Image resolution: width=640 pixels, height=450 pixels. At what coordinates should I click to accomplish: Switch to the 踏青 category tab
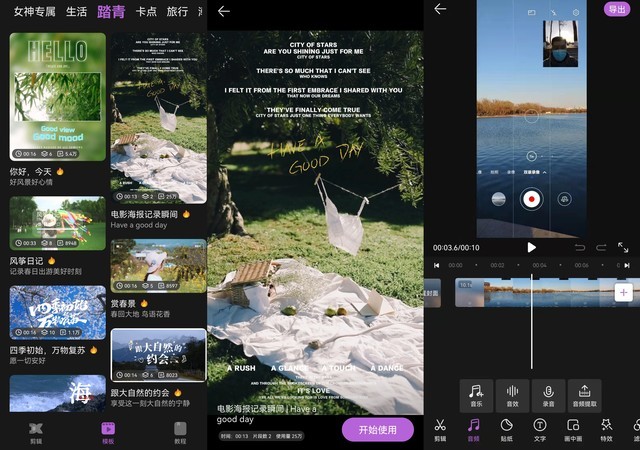tap(111, 12)
